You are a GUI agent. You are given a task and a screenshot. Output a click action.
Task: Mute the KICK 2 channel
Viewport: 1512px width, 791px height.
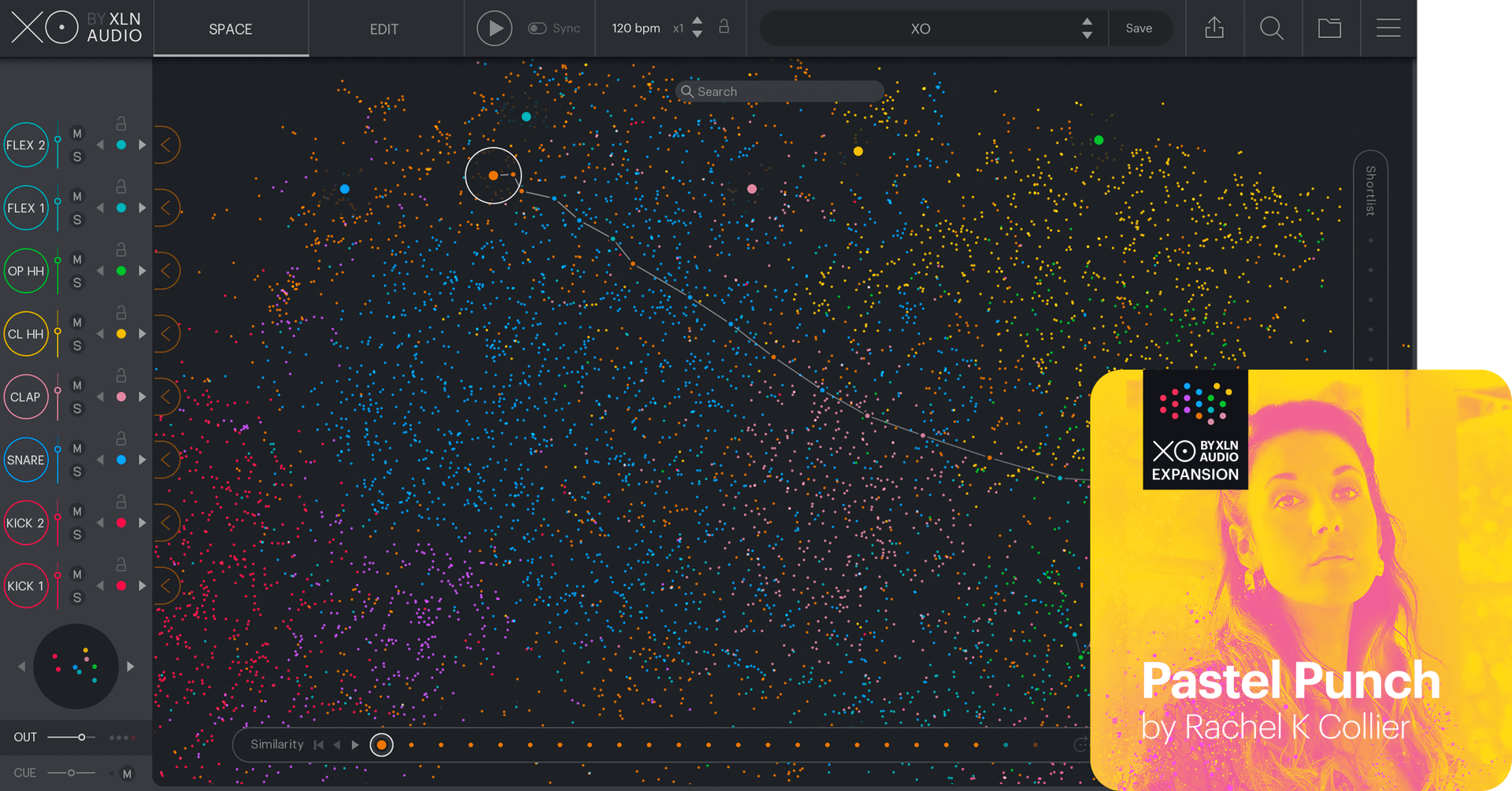(77, 512)
